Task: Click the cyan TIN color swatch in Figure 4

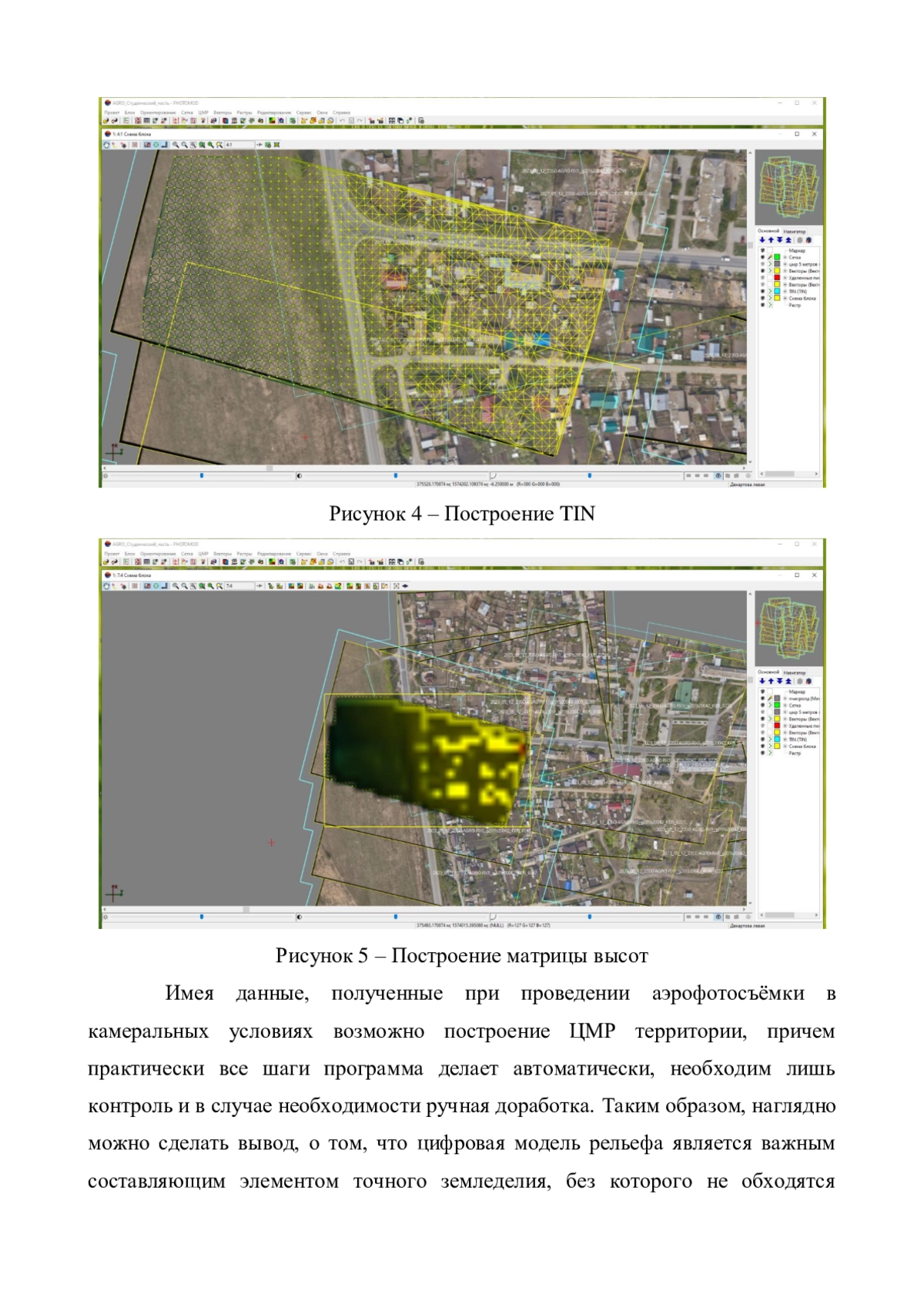Action: tap(778, 292)
